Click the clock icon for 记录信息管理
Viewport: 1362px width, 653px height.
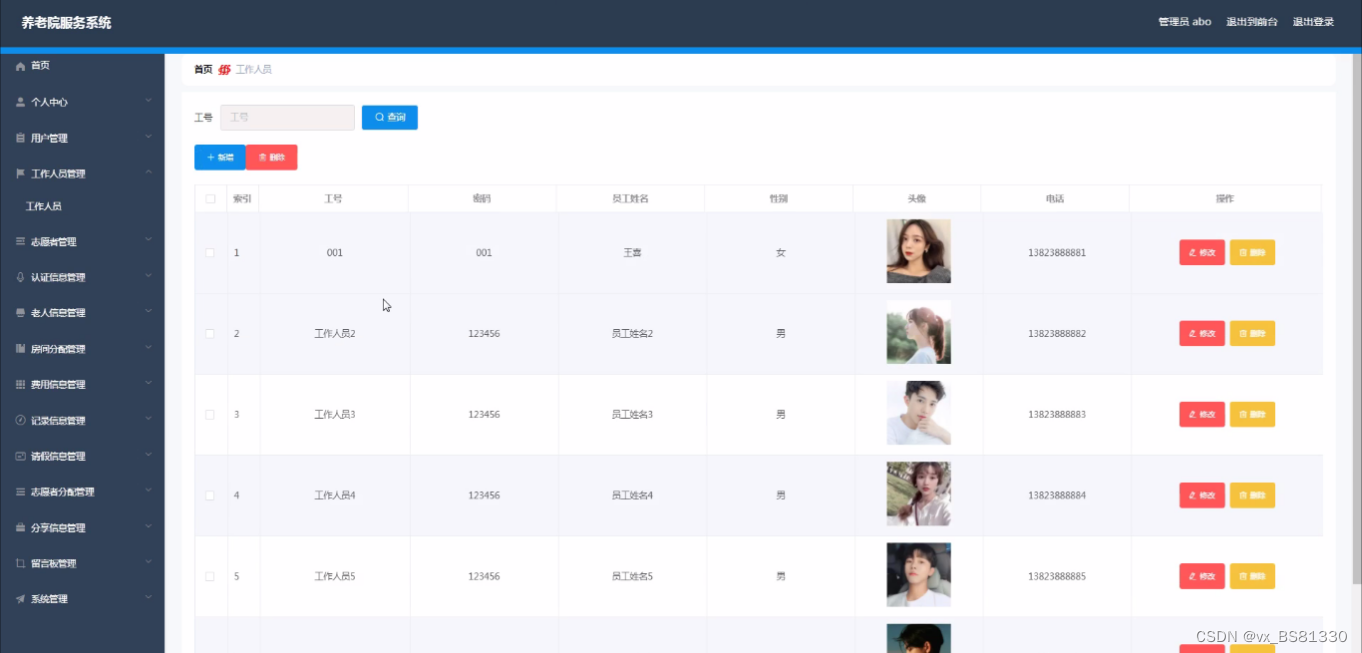pos(20,420)
